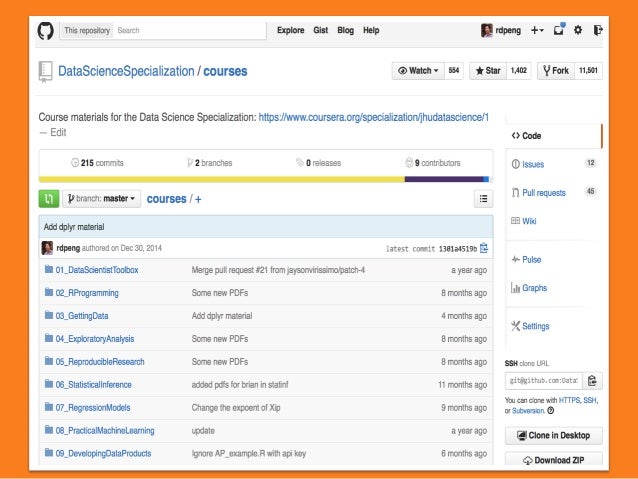Click rdpeng avatar in header
Image resolution: width=638 pixels, height=479 pixels.
[x=487, y=30]
